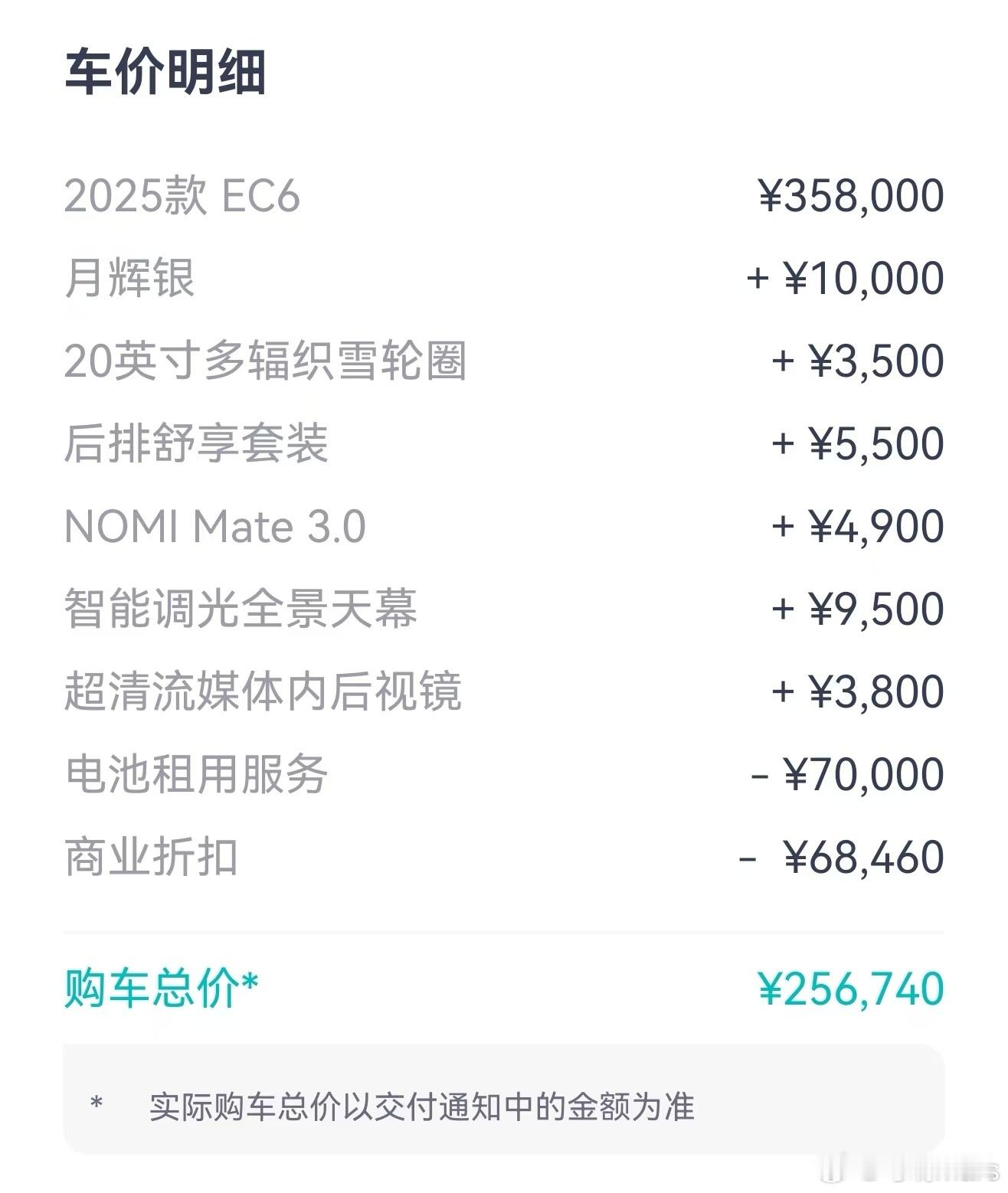Viewport: 1008px width, 1193px height.
Task: Click the + ¥4,900 NOMI price
Action: pyautogui.click(x=857, y=527)
